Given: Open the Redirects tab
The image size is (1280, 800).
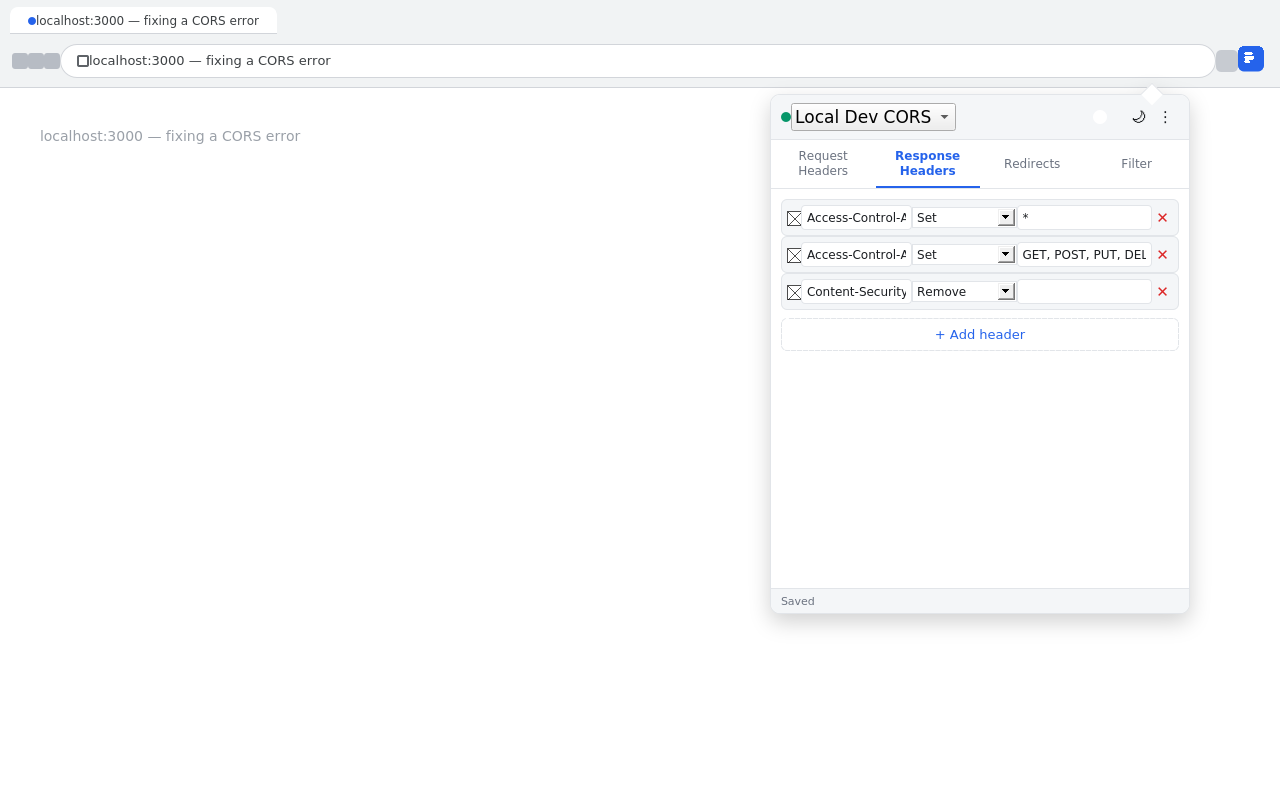Looking at the screenshot, I should pos(1032,164).
